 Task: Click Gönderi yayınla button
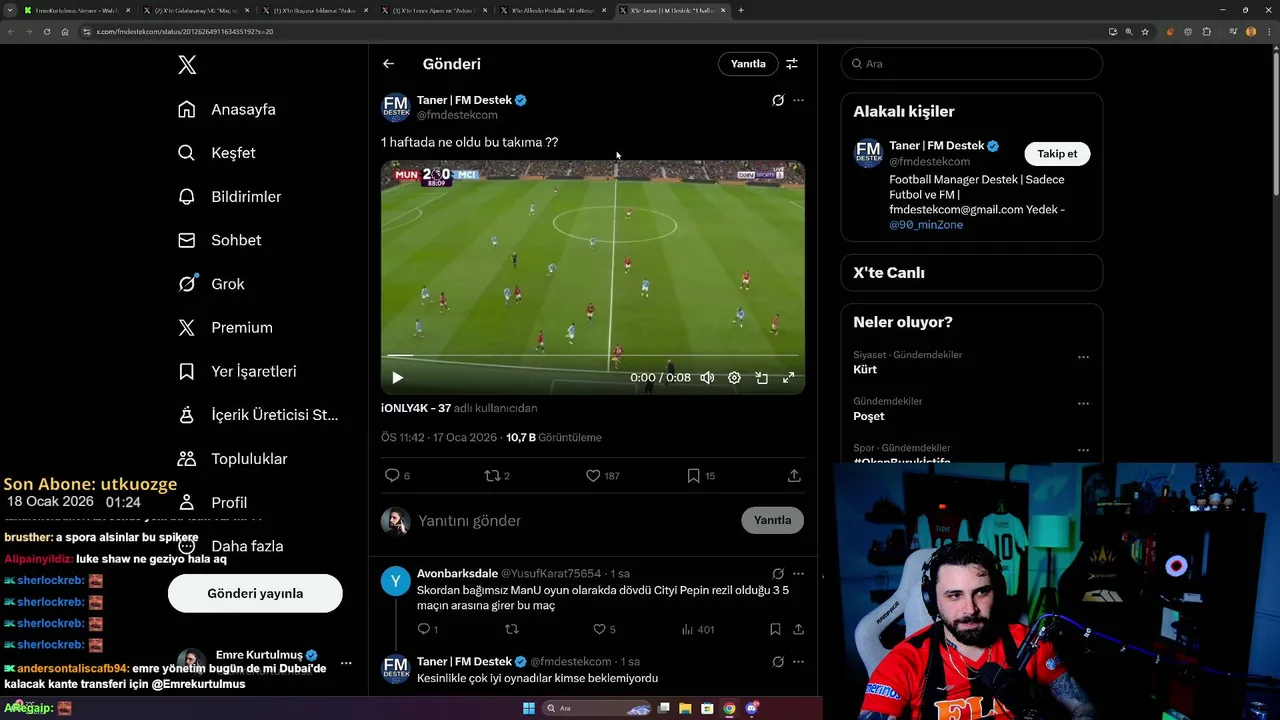click(x=255, y=593)
